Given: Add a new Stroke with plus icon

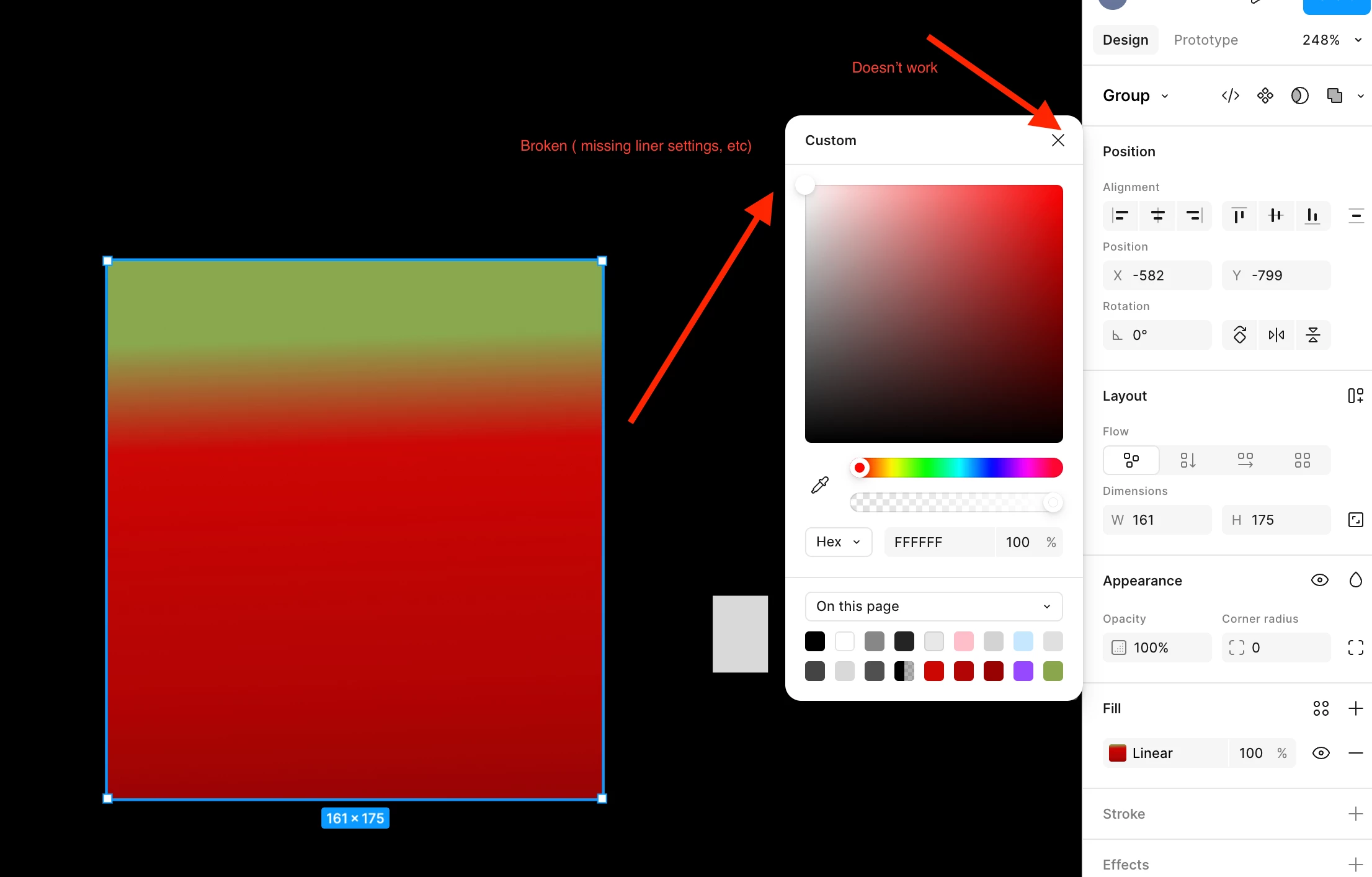Looking at the screenshot, I should [x=1355, y=814].
